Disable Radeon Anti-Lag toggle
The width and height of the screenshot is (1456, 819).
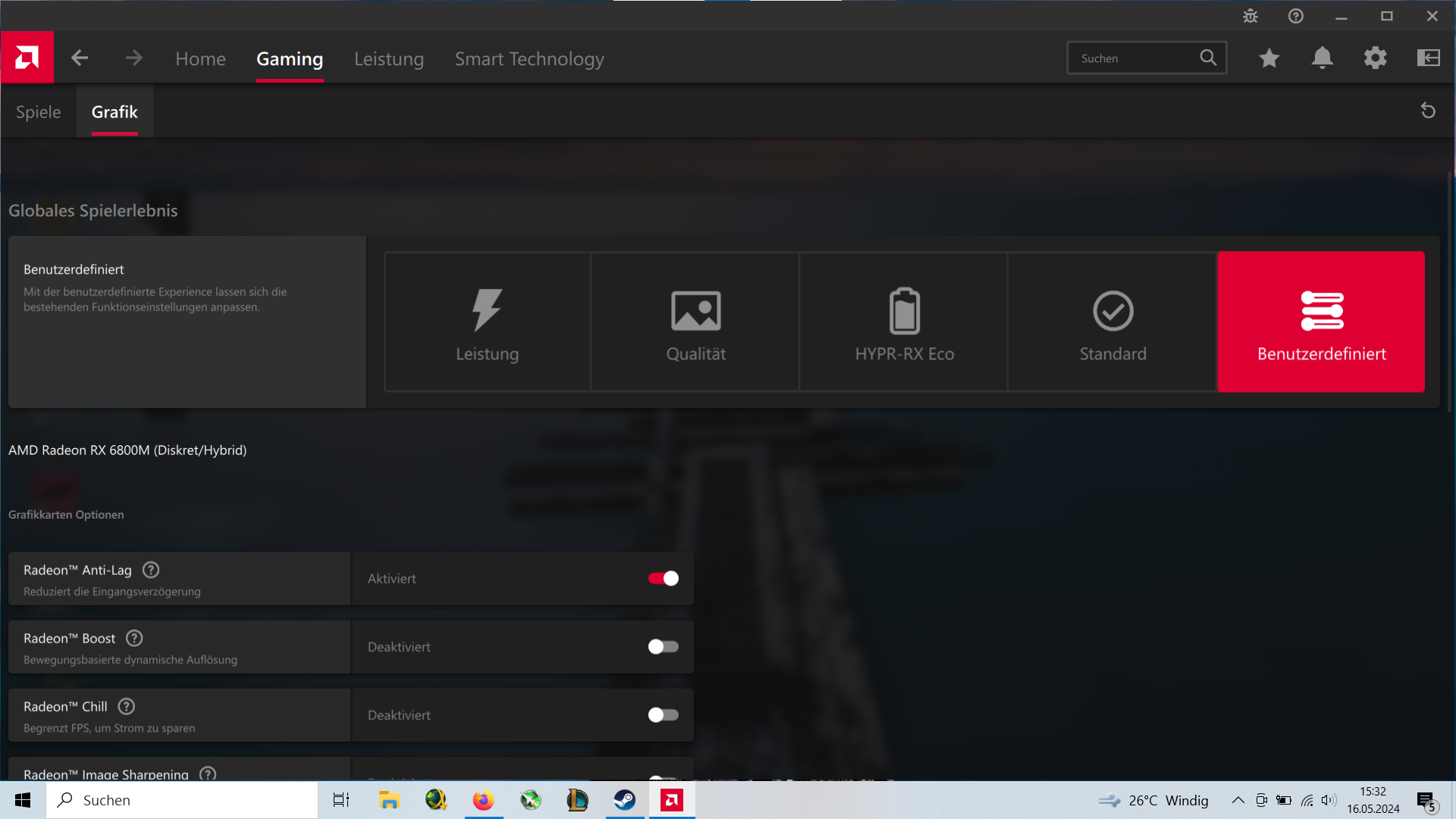pyautogui.click(x=663, y=579)
